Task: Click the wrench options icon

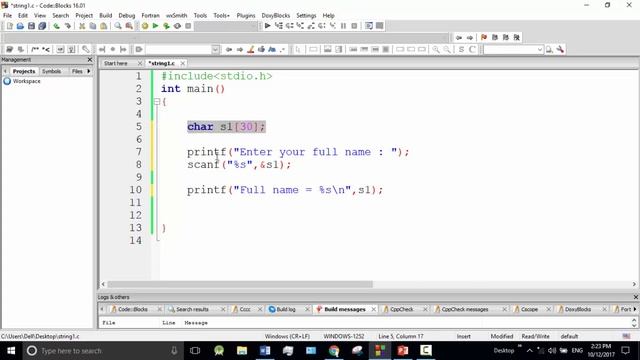Action: (x=560, y=49)
